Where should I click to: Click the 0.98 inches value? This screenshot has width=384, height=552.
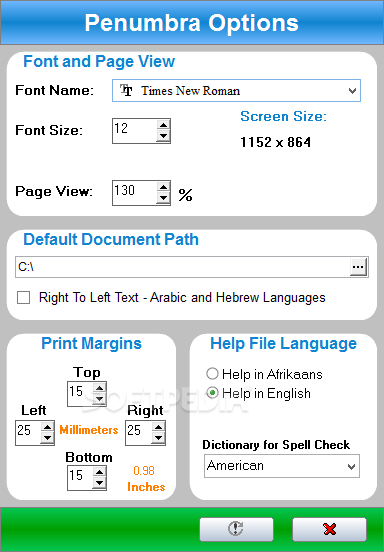point(144,471)
